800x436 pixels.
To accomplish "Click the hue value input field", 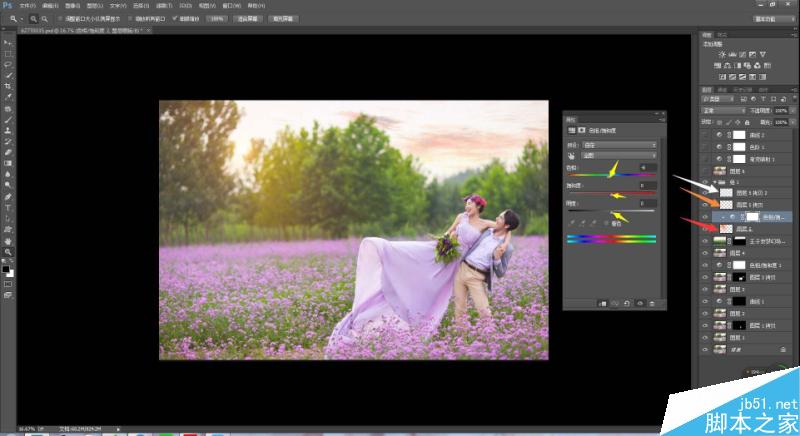I will click(x=648, y=168).
